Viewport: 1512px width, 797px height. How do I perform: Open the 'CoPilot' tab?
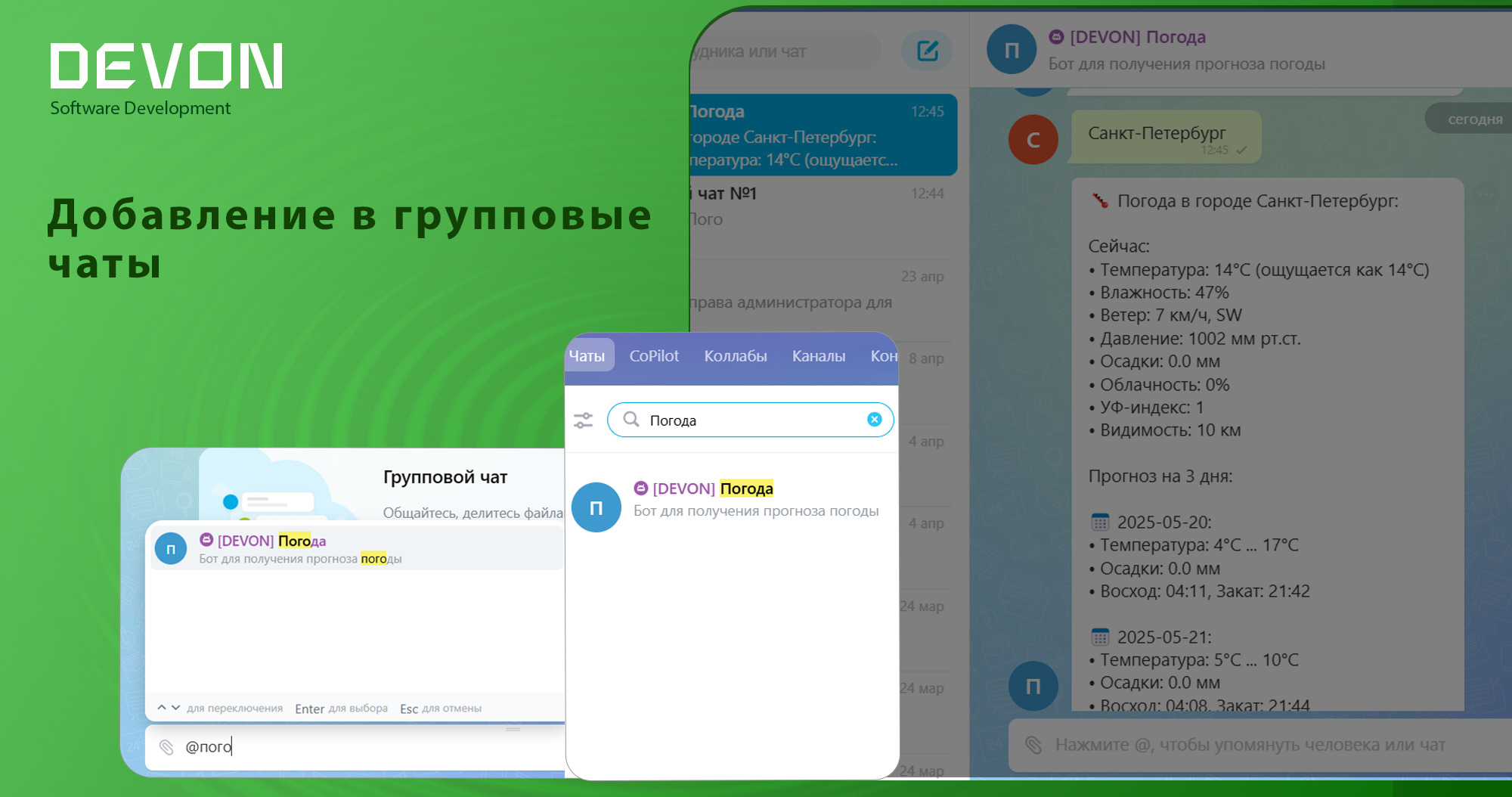pyautogui.click(x=654, y=356)
